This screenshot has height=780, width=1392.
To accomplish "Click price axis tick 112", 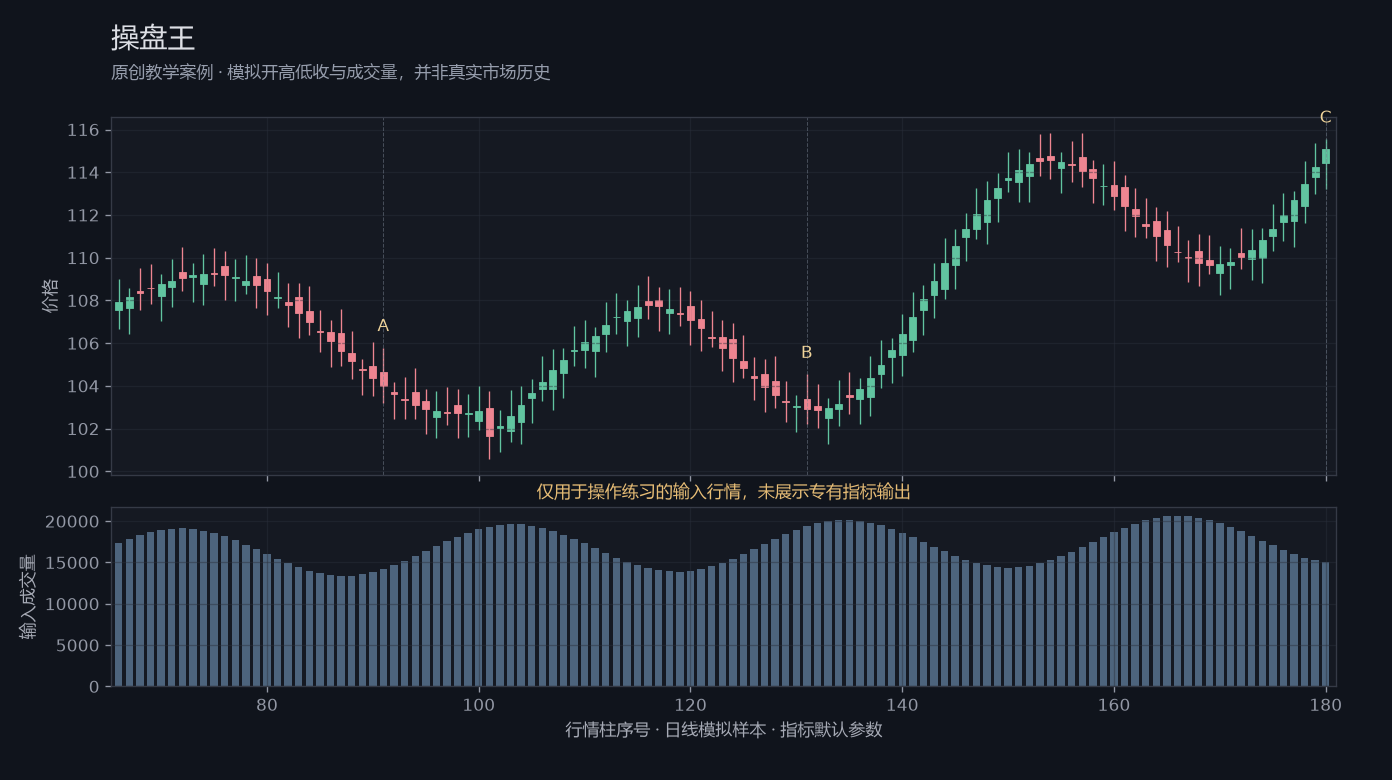I will click(83, 216).
